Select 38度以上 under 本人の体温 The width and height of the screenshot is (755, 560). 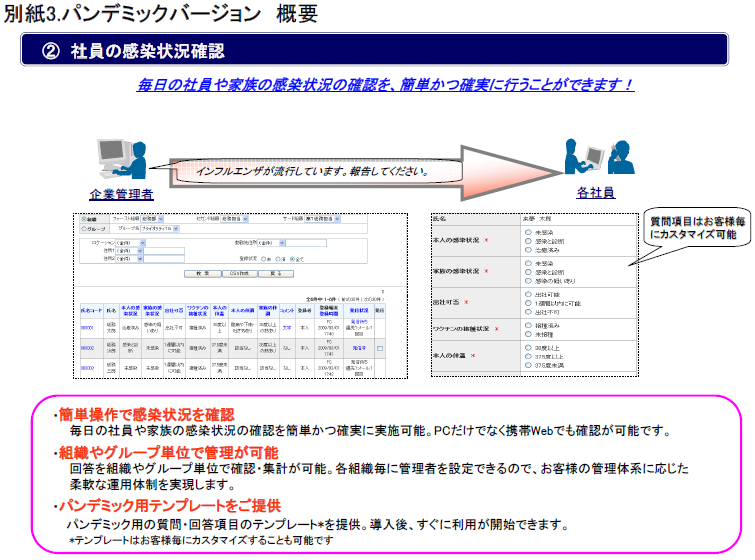coord(528,348)
